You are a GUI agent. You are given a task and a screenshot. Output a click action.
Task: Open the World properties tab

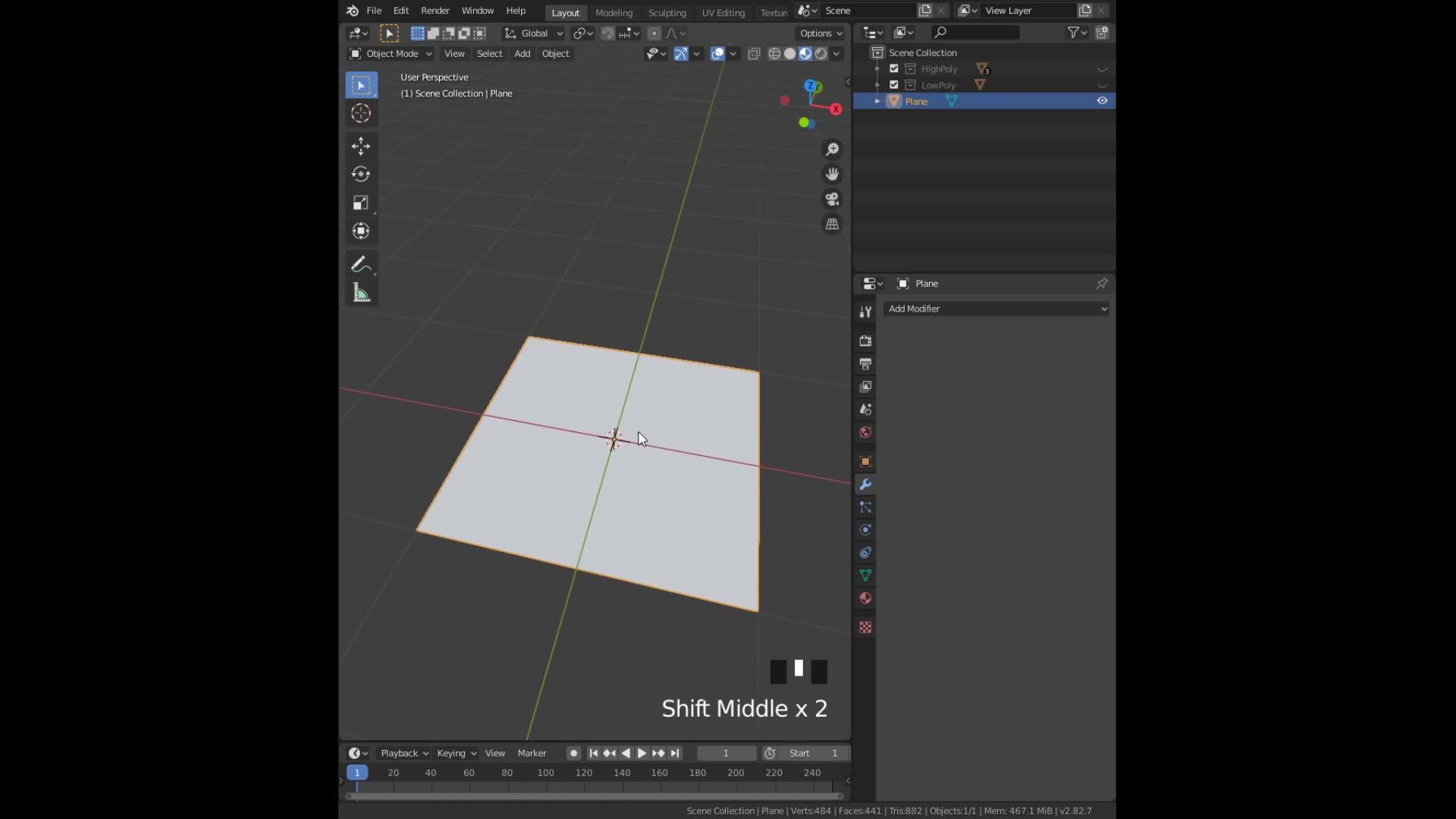864,432
